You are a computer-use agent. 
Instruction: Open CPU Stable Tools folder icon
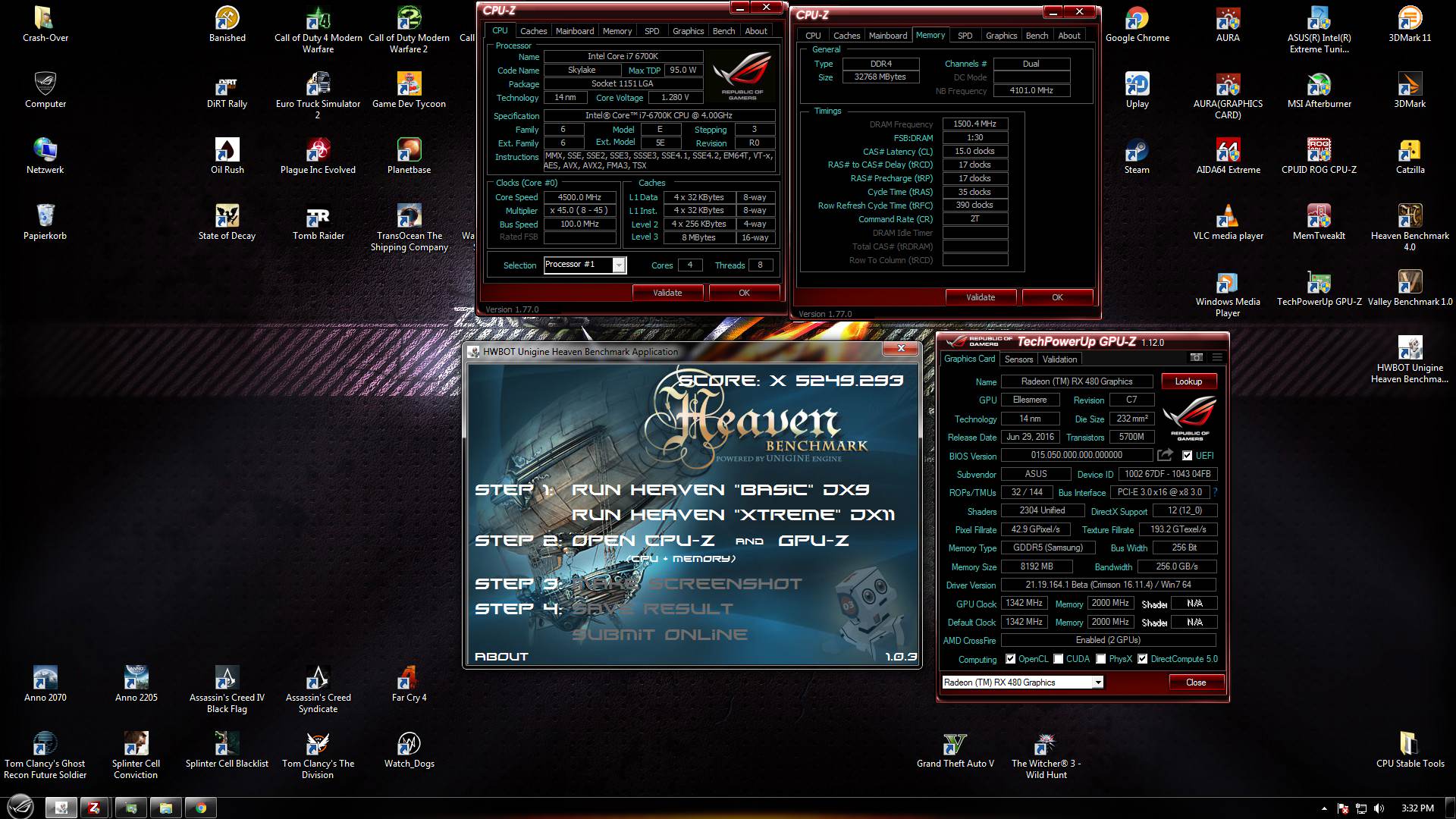coord(1410,751)
